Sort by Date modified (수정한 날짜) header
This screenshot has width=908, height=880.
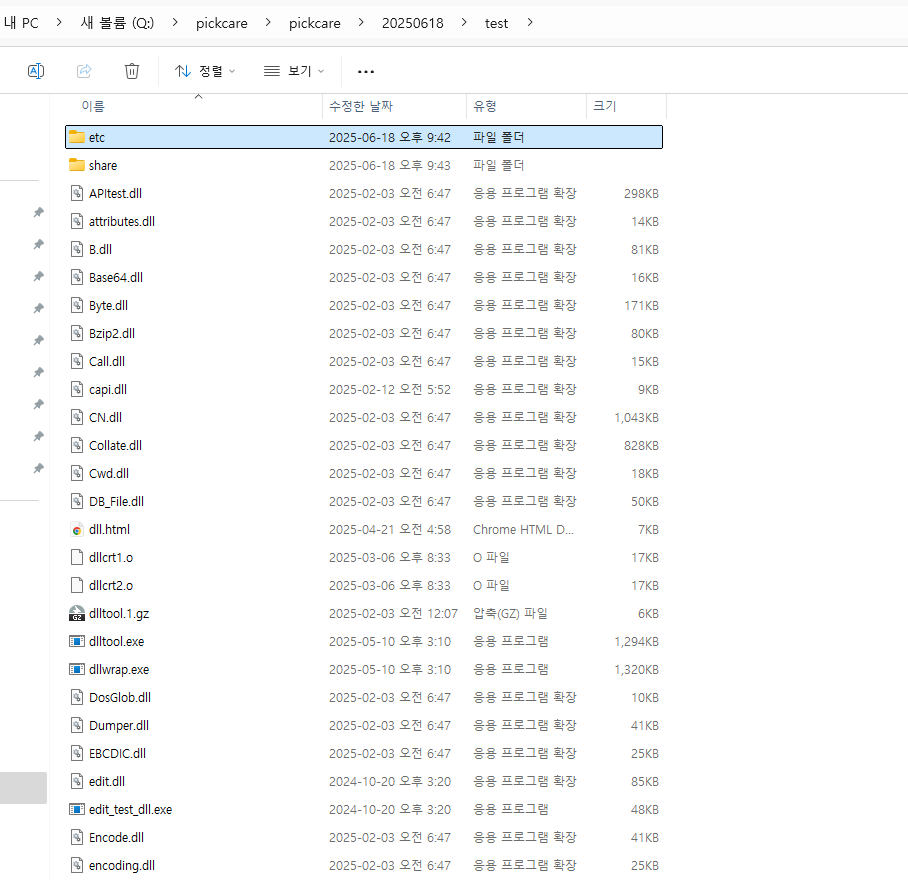pyautogui.click(x=361, y=106)
